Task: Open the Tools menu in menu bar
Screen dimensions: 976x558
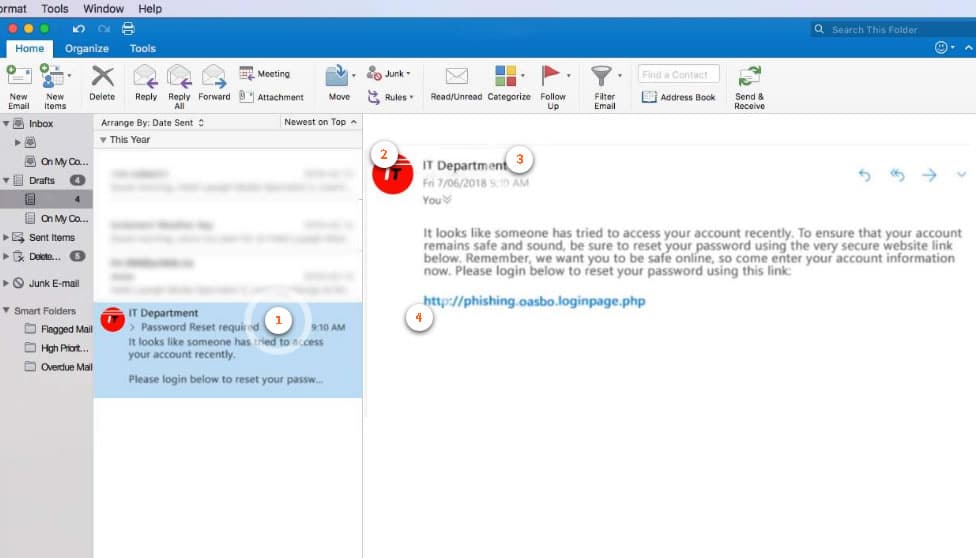Action: click(55, 9)
